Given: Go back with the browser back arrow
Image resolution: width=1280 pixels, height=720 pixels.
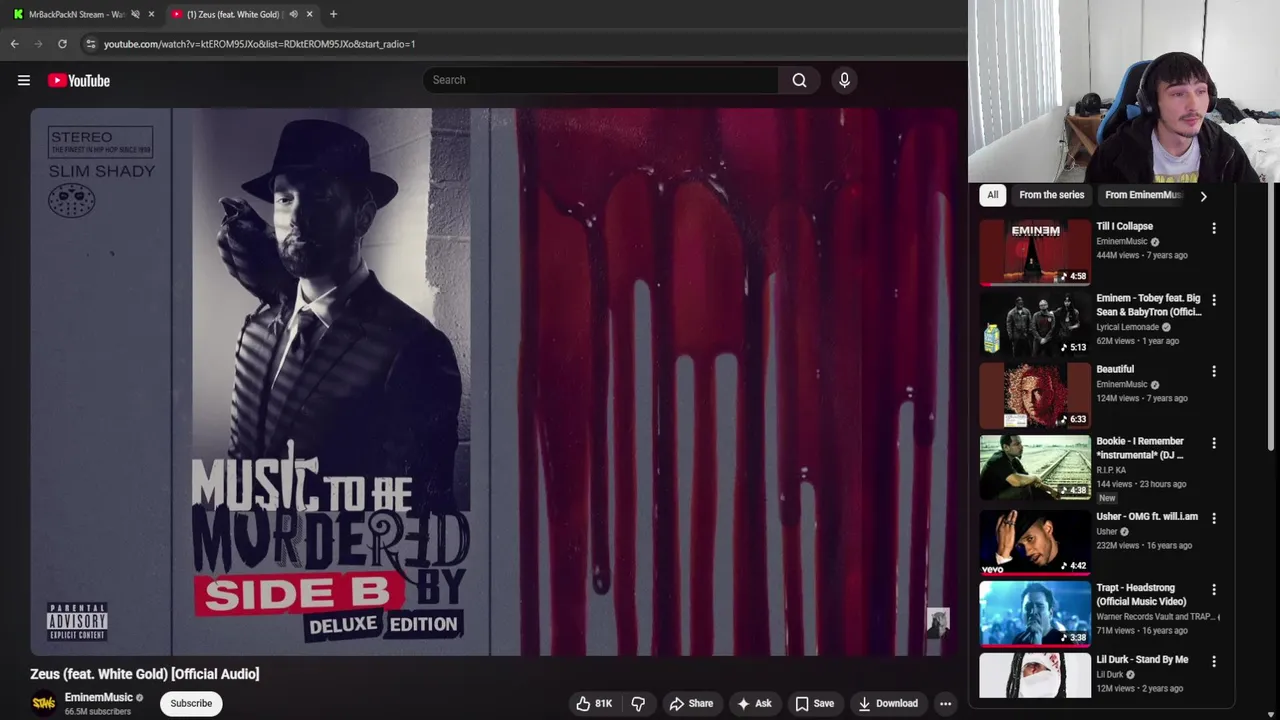Looking at the screenshot, I should [14, 44].
